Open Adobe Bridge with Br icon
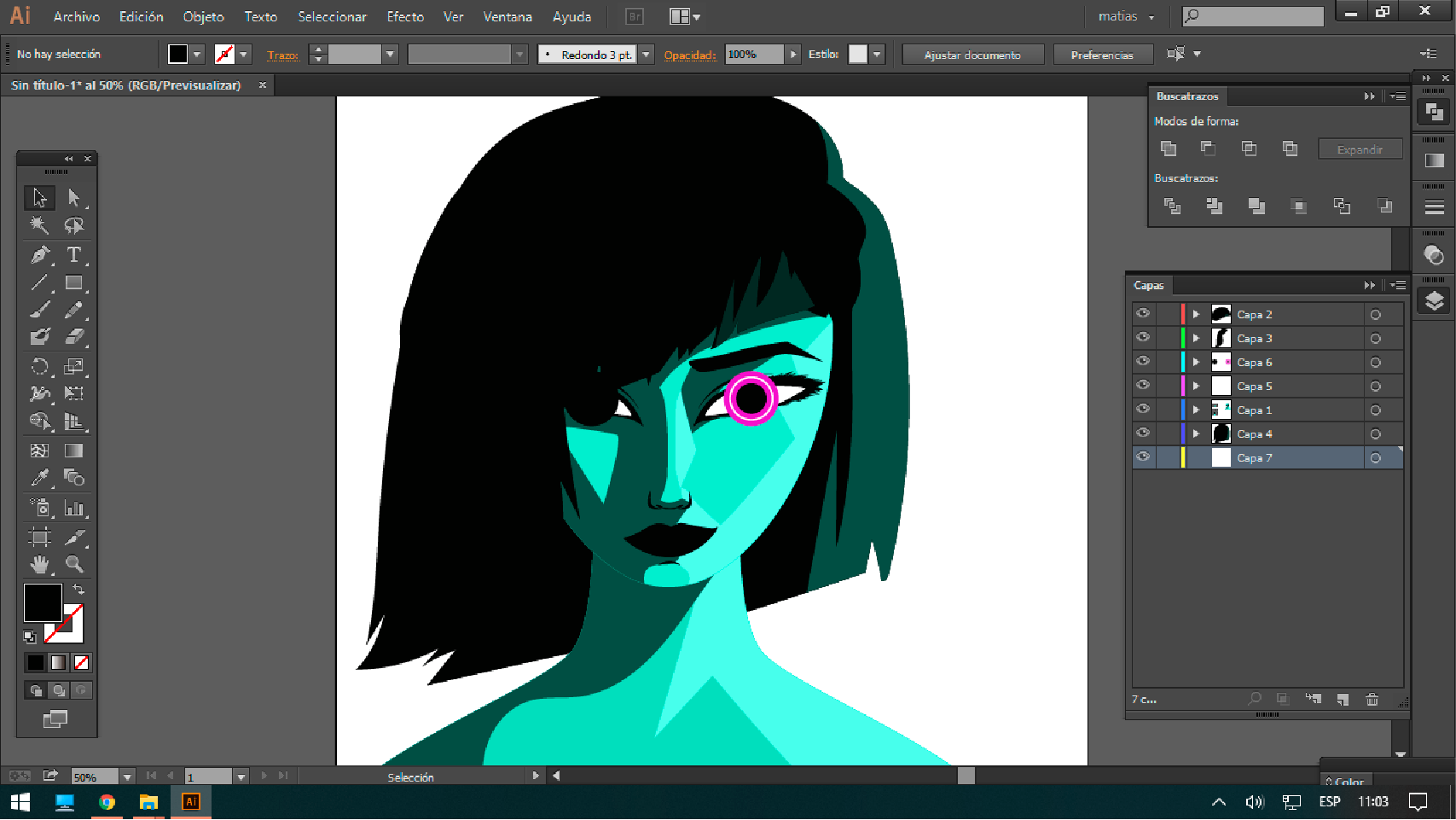Screen dimensions: 1456x820 click(x=635, y=16)
